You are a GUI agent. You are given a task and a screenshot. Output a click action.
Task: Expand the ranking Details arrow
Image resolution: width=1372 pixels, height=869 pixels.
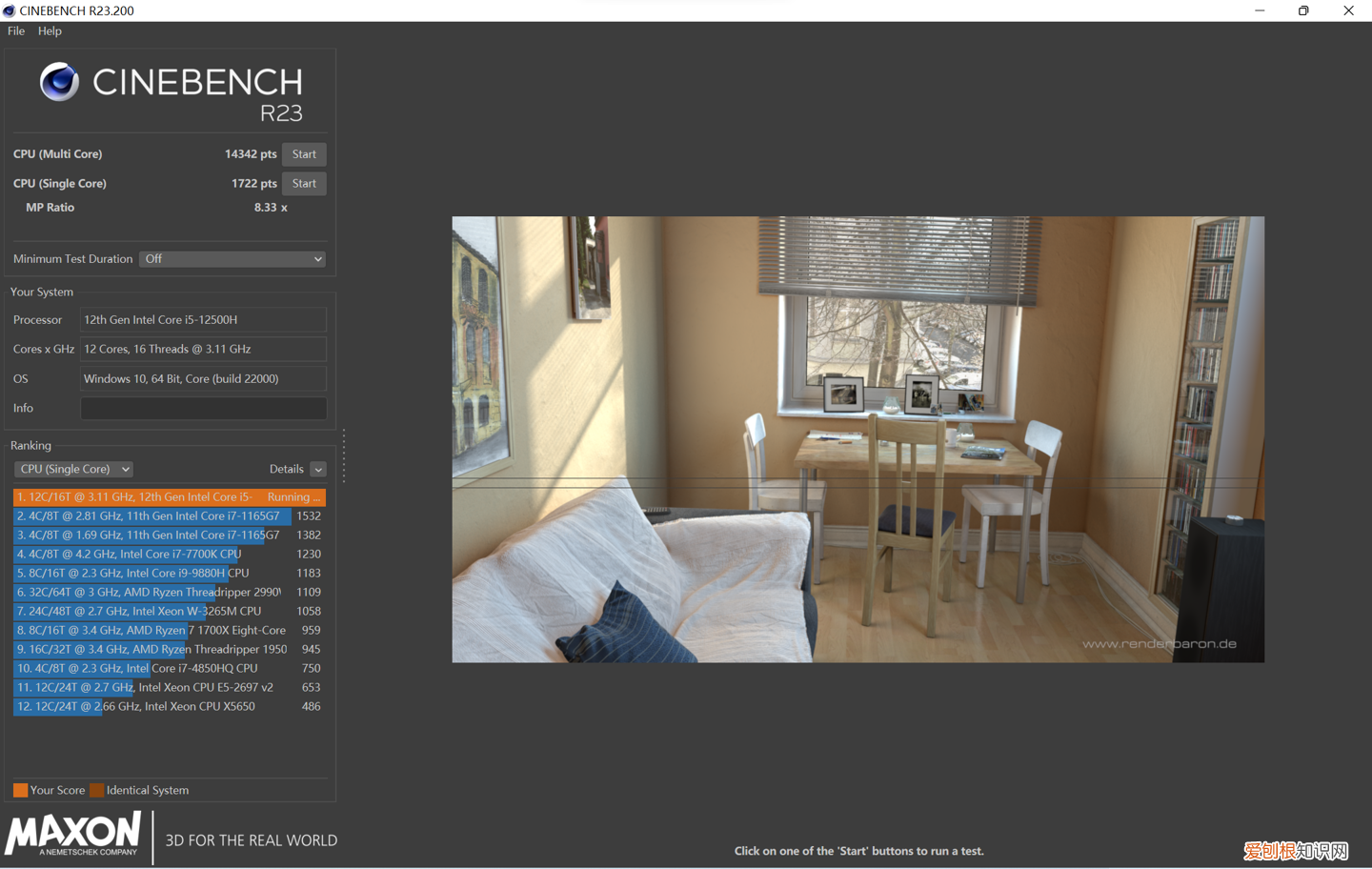coord(318,470)
